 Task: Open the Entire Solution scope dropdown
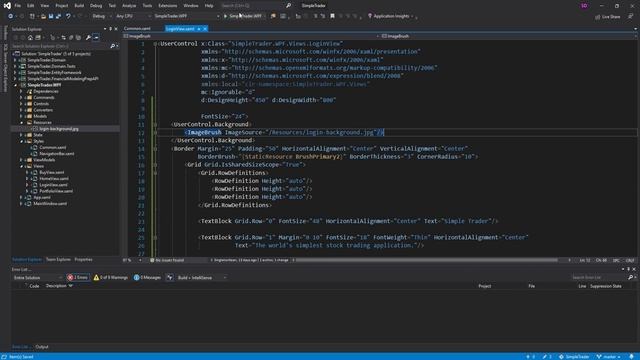[x=37, y=278]
